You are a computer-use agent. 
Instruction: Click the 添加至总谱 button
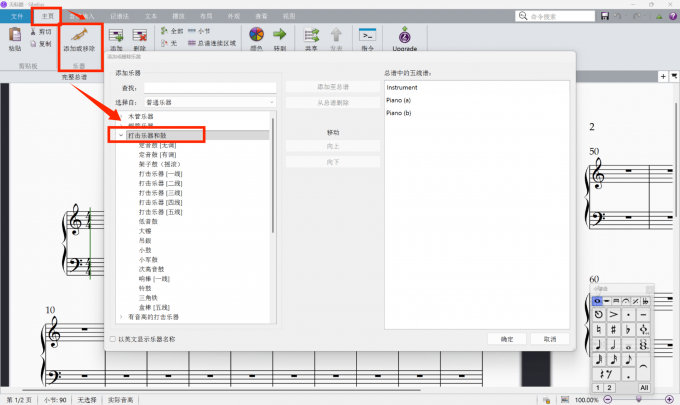click(333, 87)
